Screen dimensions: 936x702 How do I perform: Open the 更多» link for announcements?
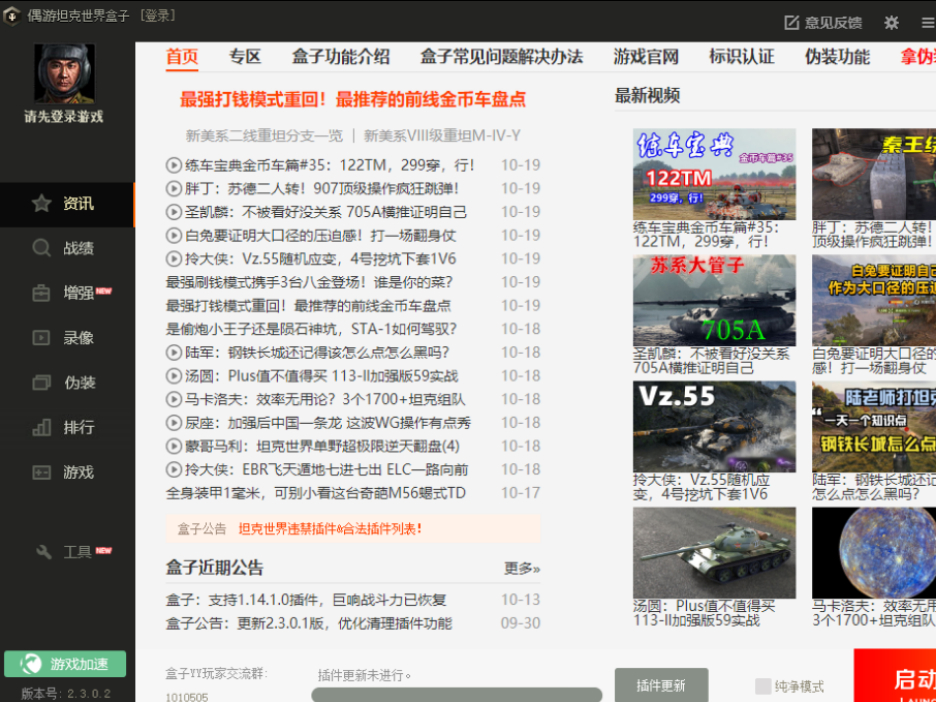point(522,568)
